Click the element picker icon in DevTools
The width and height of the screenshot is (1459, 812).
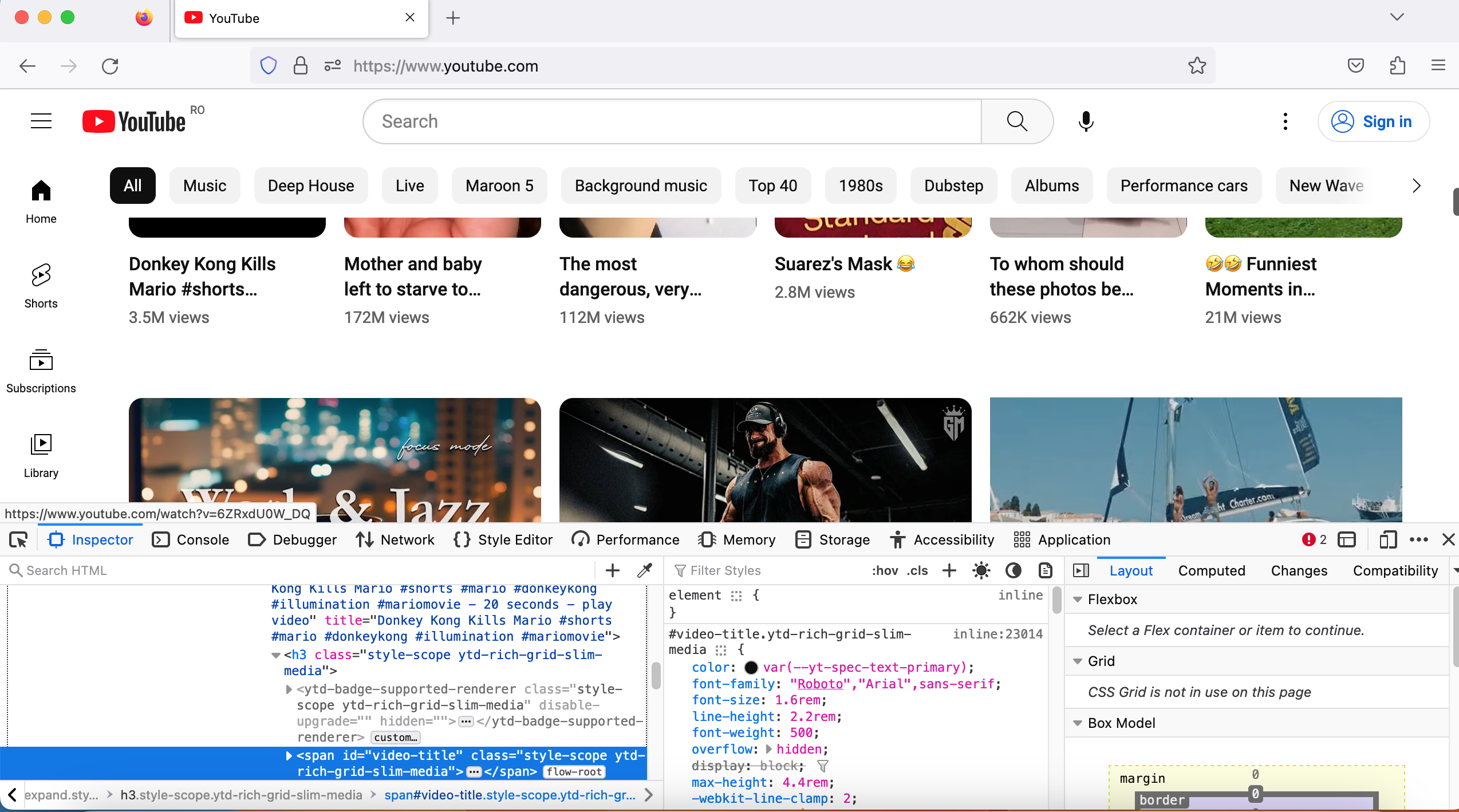(18, 539)
